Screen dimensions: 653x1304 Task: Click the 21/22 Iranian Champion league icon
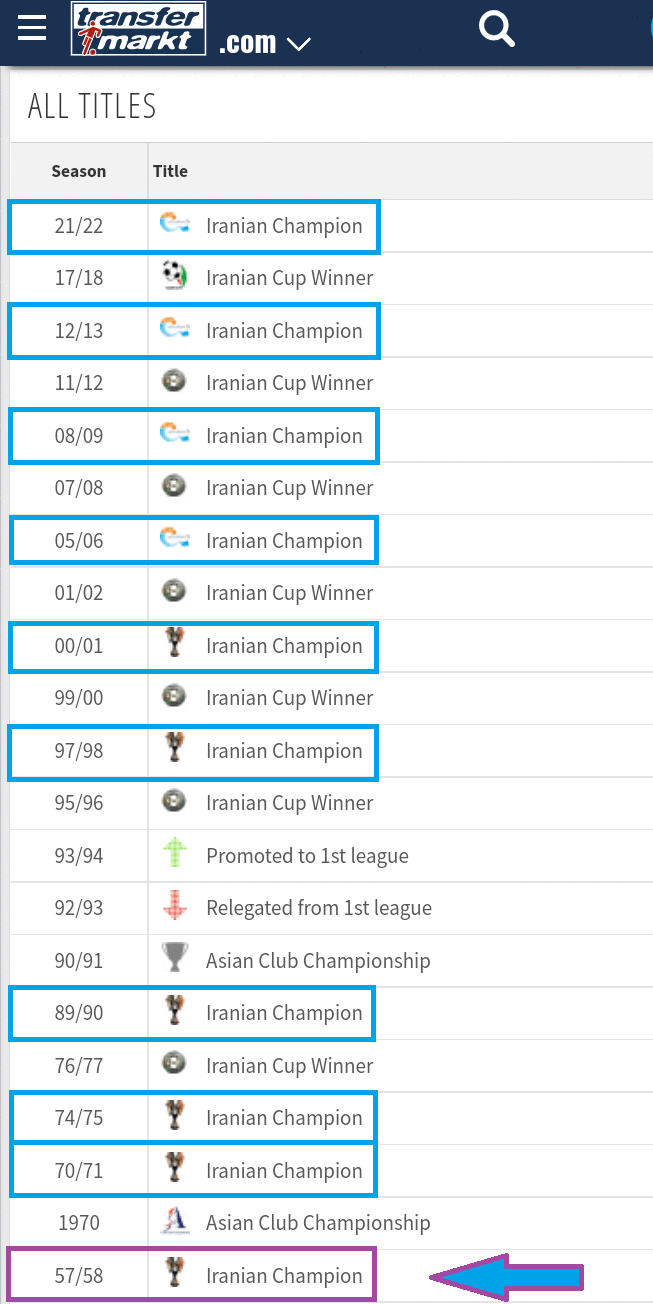[x=175, y=225]
